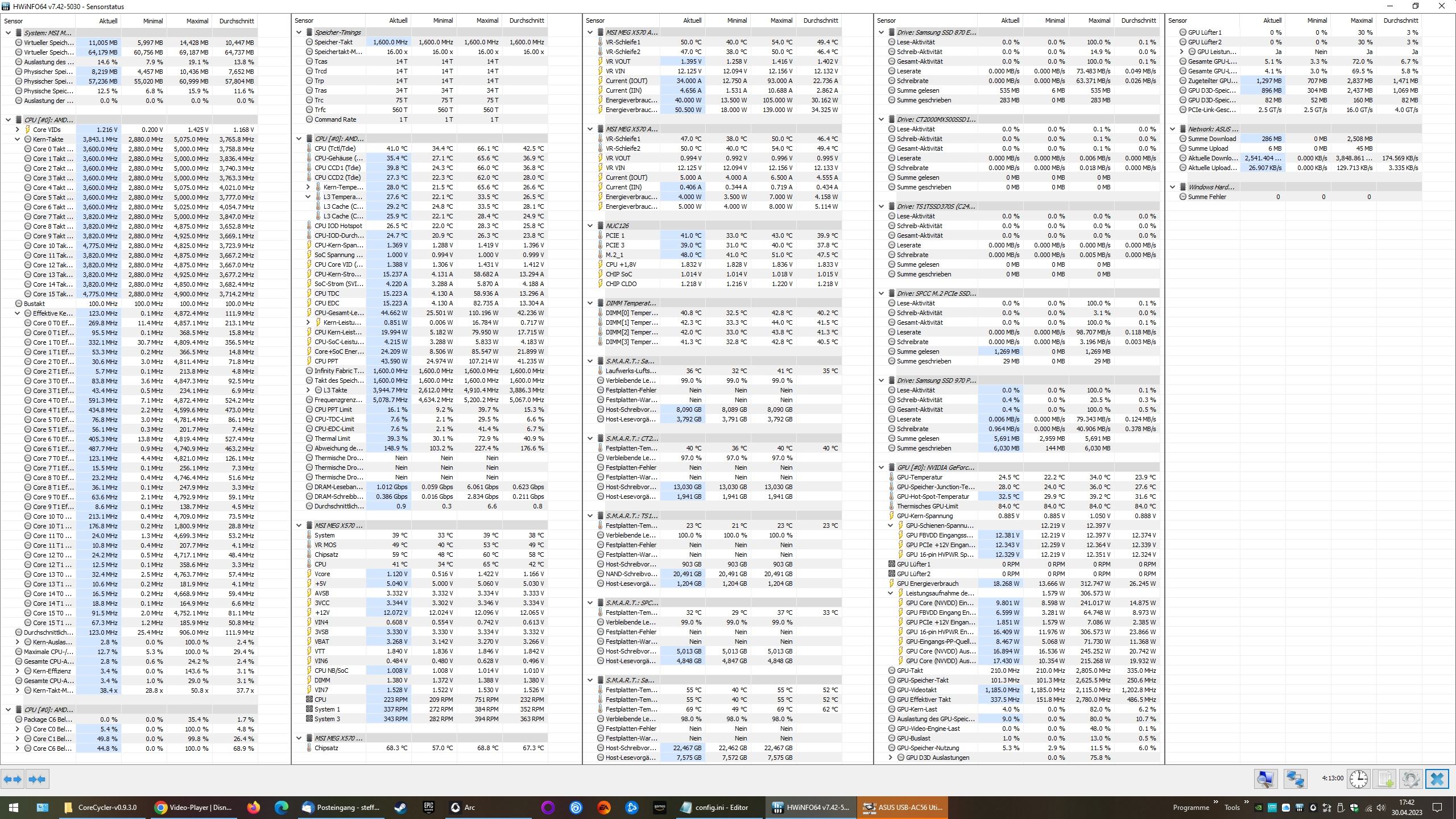Open Battle.net taskbar icon
The width and height of the screenshot is (1456, 819).
[x=631, y=807]
